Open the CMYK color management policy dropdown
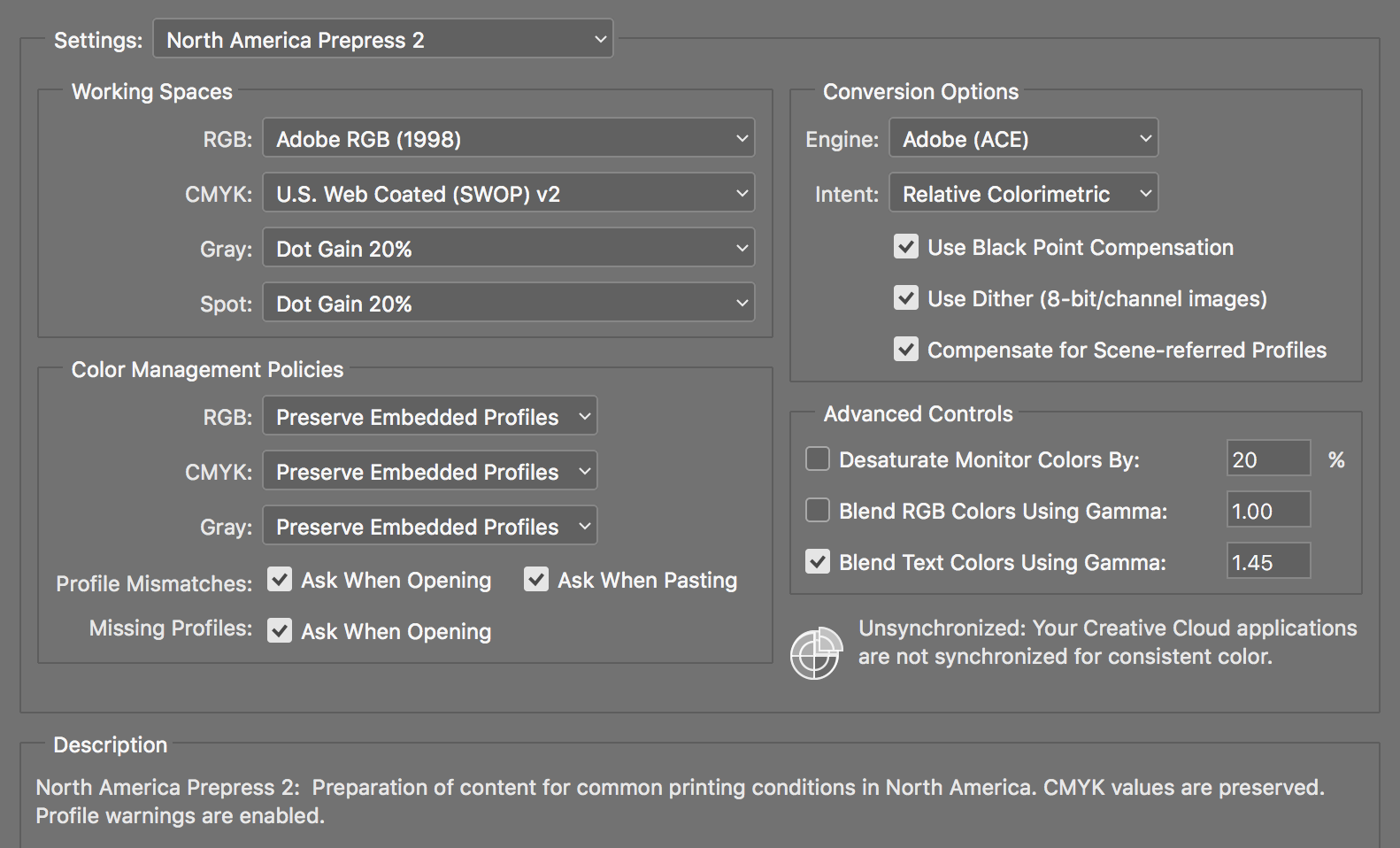The height and width of the screenshot is (848, 1400). 429,471
